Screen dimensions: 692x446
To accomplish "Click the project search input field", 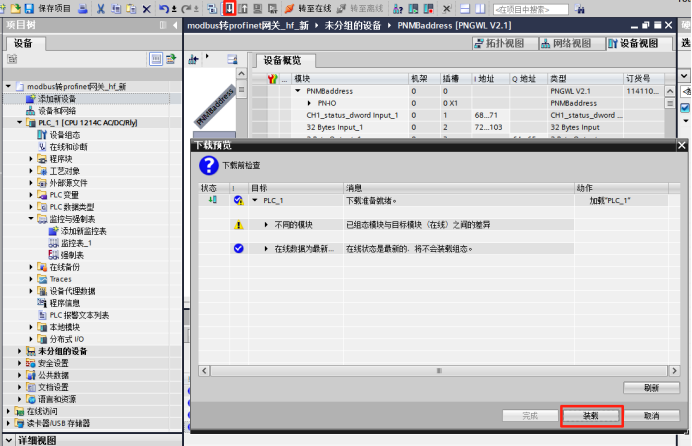I will tap(530, 9).
